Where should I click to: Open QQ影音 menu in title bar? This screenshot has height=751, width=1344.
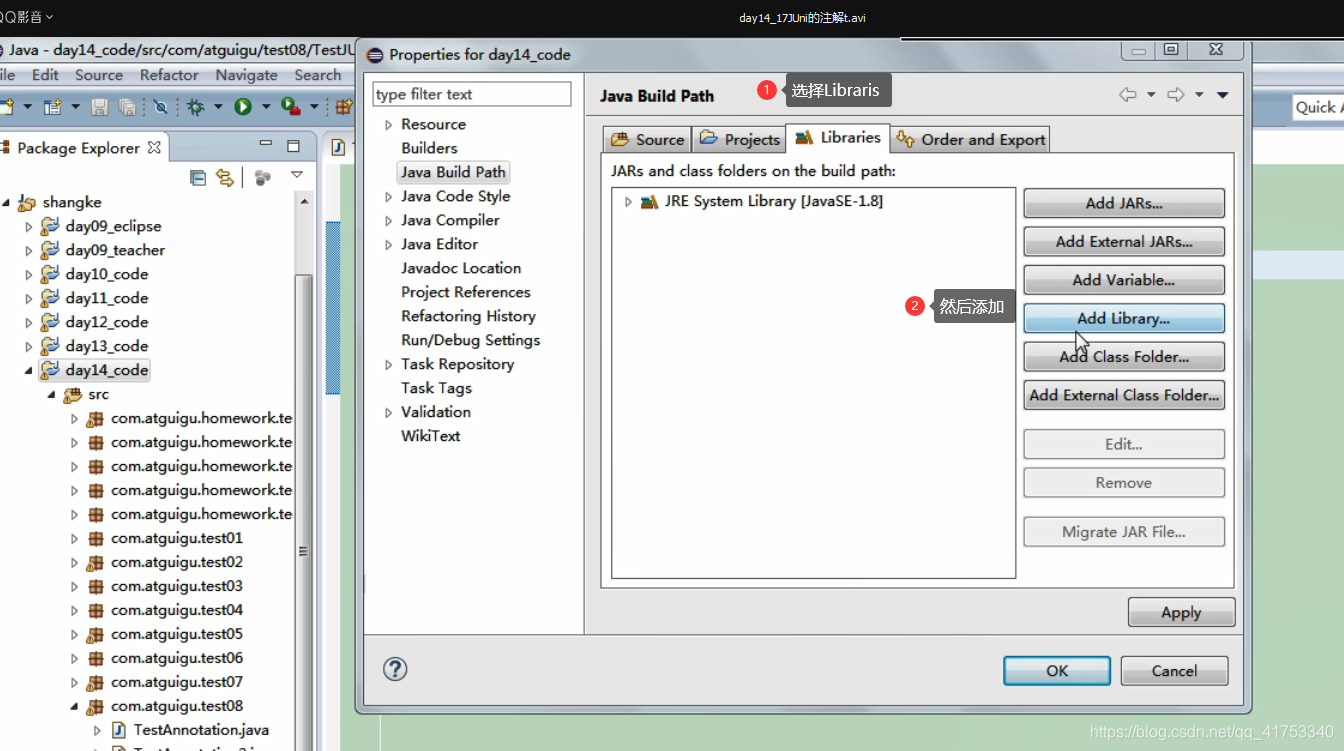pyautogui.click(x=27, y=16)
